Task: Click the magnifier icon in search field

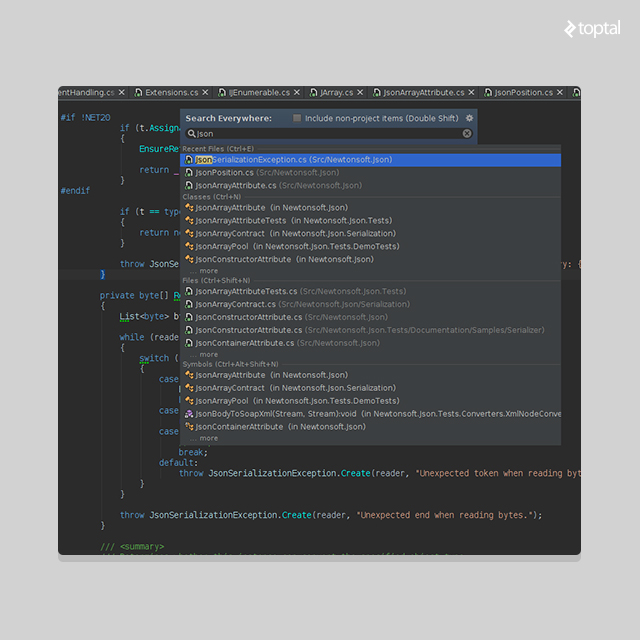Action: coord(191,133)
